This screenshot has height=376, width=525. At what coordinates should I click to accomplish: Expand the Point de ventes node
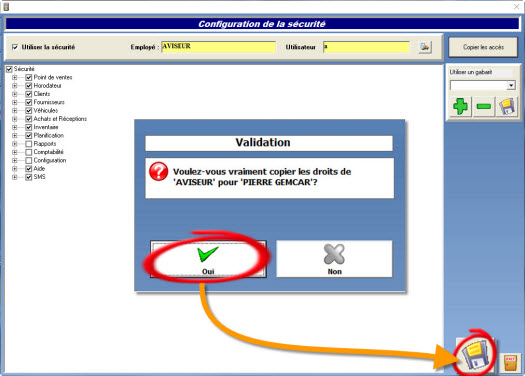click(x=15, y=77)
